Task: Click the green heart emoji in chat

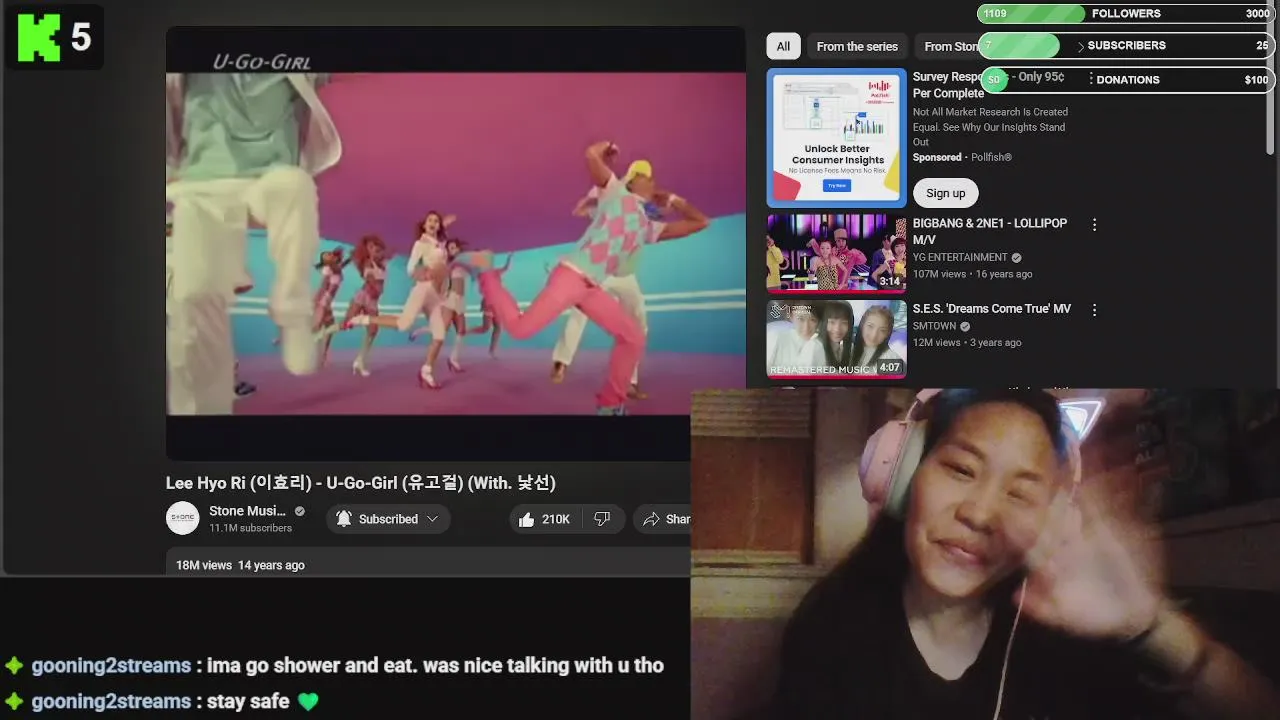Action: pos(308,702)
